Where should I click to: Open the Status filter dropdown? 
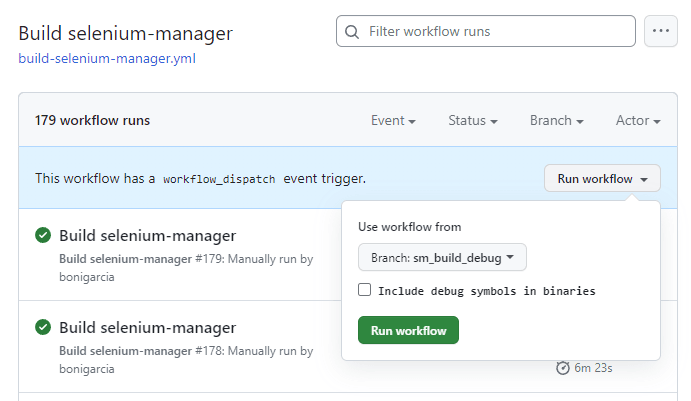473,121
